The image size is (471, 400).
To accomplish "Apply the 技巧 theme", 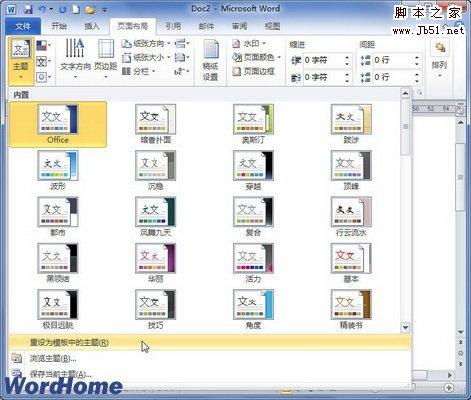I will tap(155, 309).
